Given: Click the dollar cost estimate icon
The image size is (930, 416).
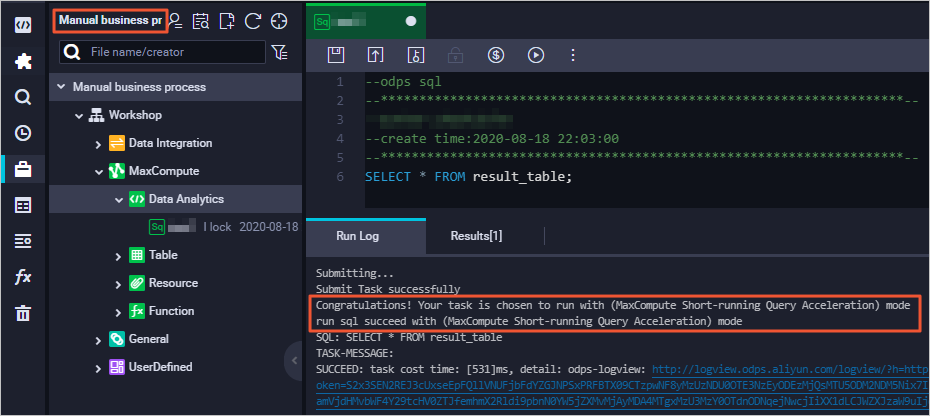Looking at the screenshot, I should [496, 55].
